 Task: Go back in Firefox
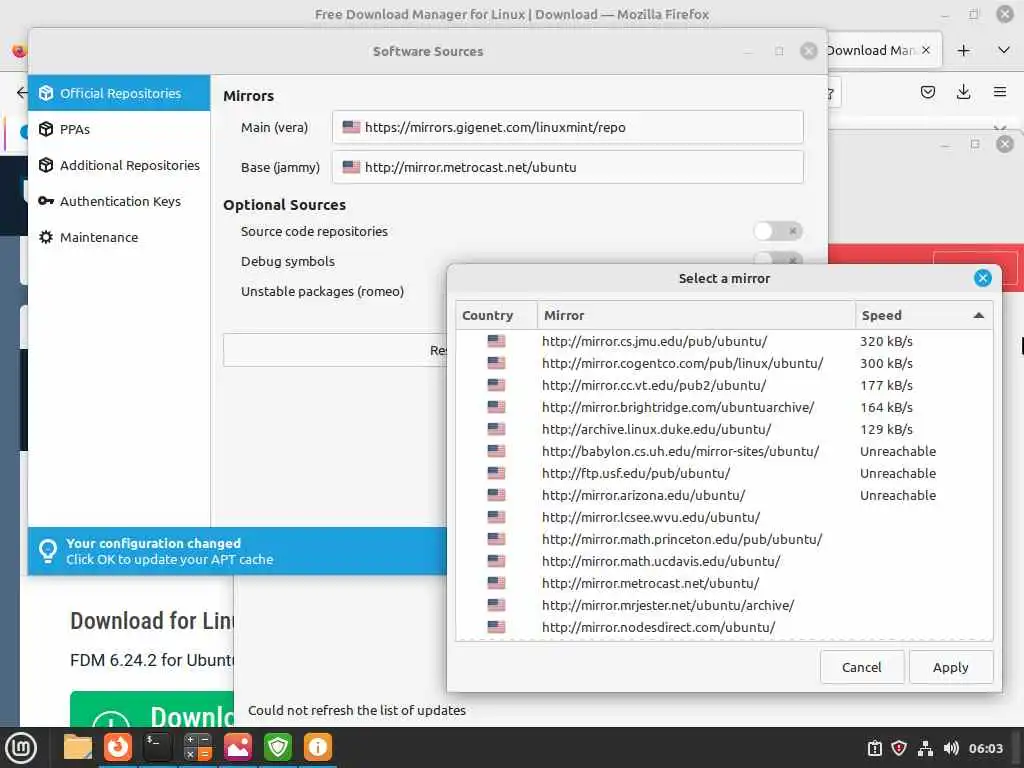(22, 92)
